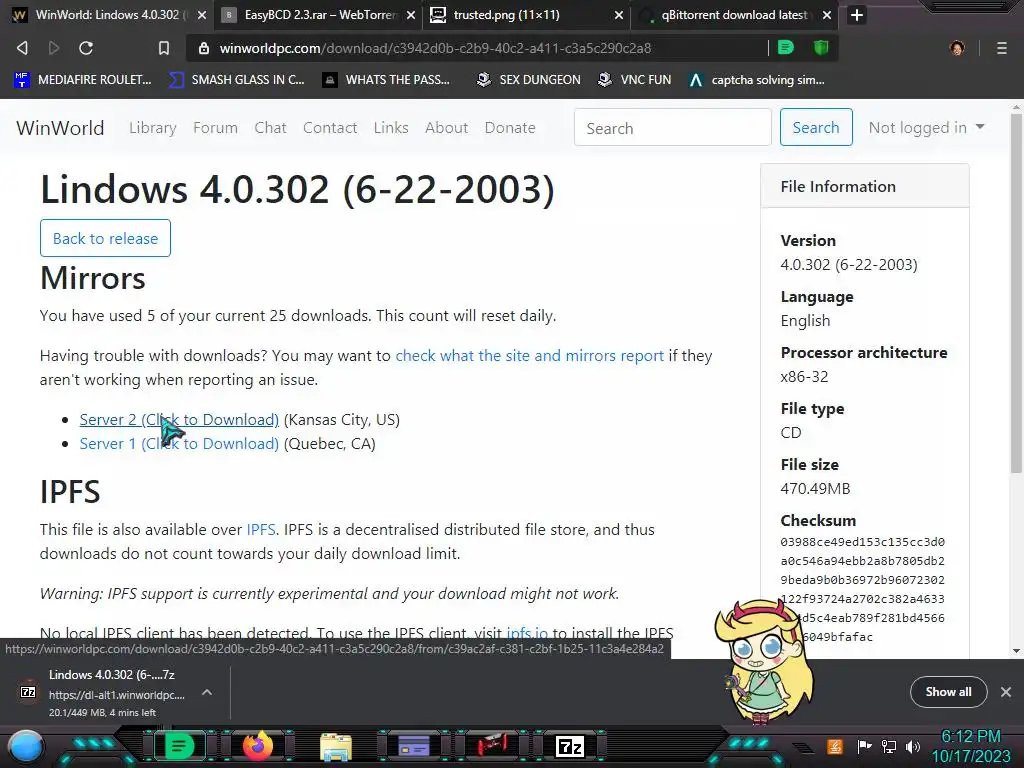
Task: Click the volume speaker tray icon
Action: tap(913, 746)
